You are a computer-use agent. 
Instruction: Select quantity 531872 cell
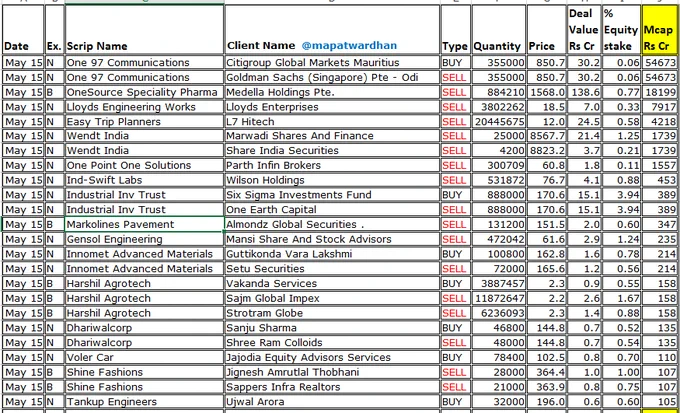(499, 180)
